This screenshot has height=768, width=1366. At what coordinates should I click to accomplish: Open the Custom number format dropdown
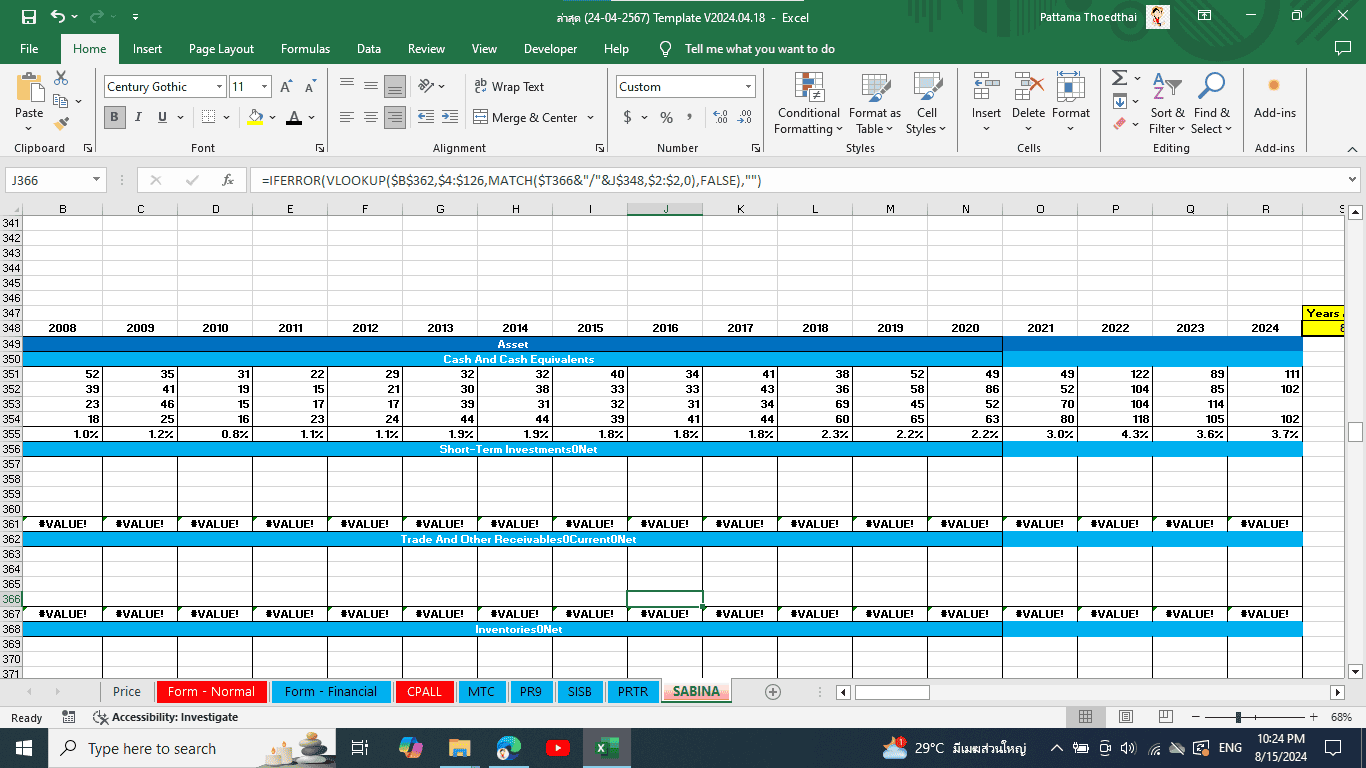click(748, 87)
